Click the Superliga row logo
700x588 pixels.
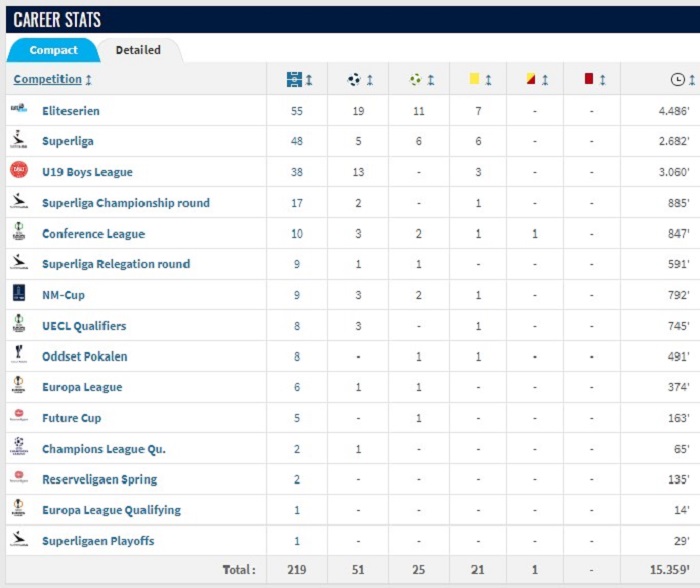pos(19,139)
